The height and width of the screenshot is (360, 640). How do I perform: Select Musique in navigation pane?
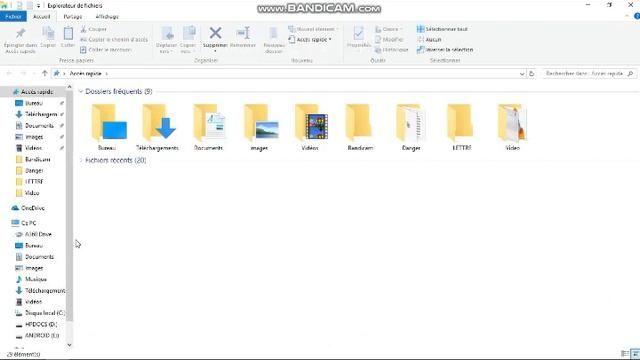[32, 279]
